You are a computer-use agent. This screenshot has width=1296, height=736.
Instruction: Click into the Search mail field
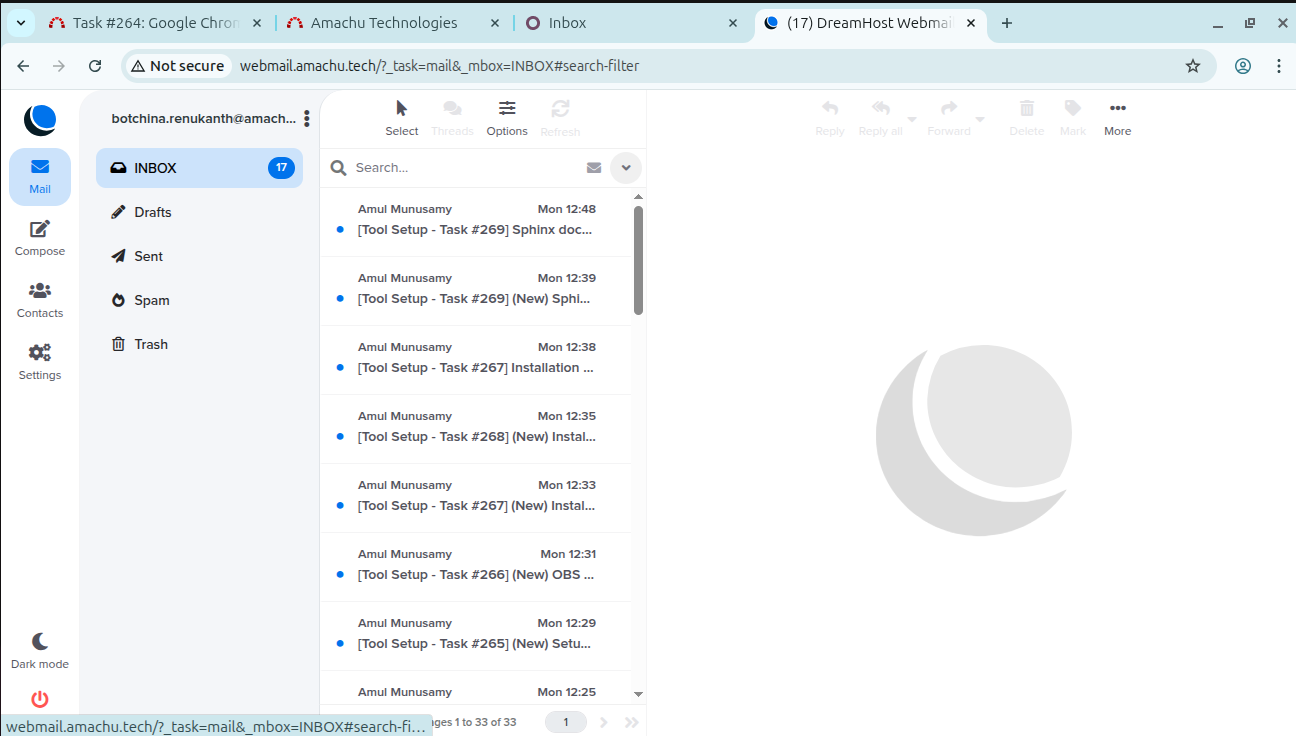(x=465, y=168)
